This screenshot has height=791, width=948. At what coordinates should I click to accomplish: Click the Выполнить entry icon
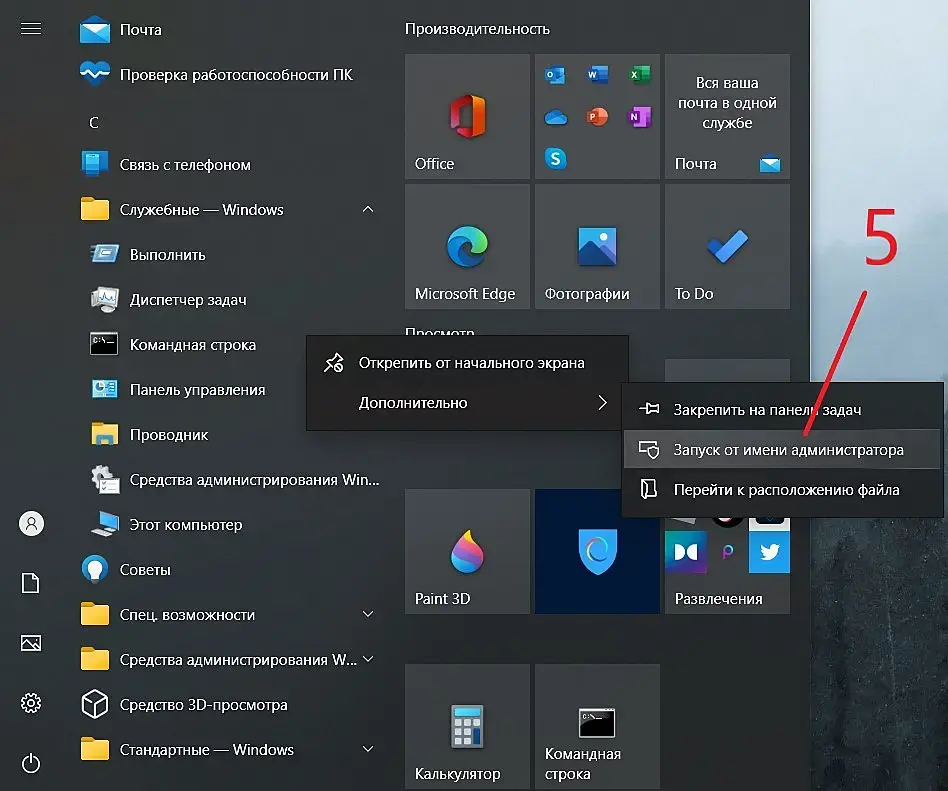[104, 254]
